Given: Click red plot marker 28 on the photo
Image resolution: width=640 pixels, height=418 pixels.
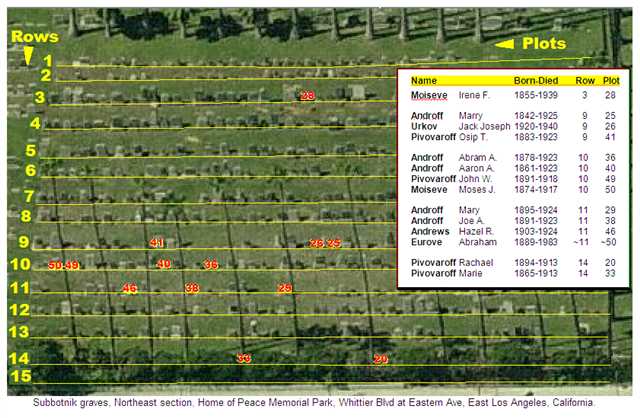Looking at the screenshot, I should tap(307, 96).
